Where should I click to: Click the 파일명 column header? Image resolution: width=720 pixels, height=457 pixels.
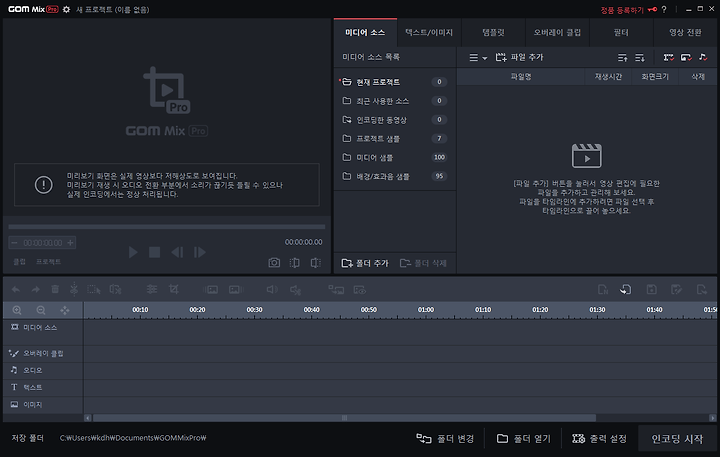(521, 77)
